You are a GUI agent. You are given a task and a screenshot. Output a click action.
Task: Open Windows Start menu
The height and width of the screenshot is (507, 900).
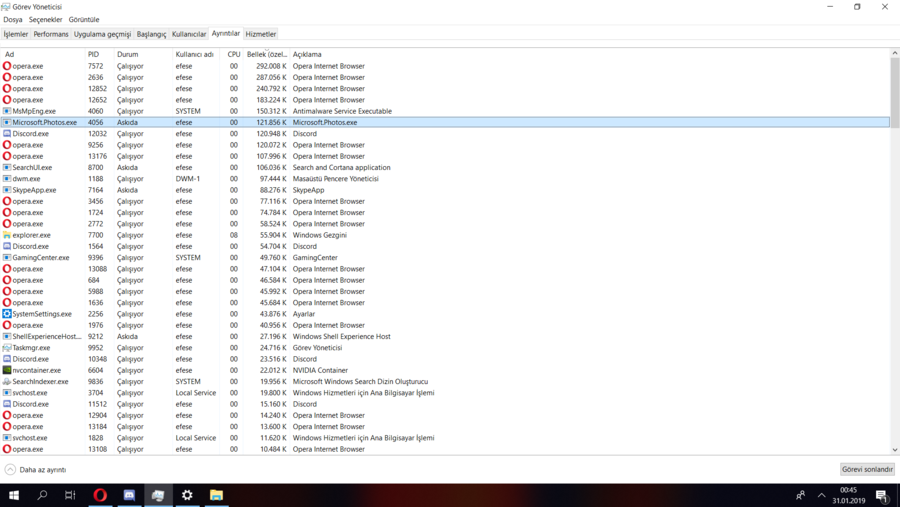tap(14, 495)
